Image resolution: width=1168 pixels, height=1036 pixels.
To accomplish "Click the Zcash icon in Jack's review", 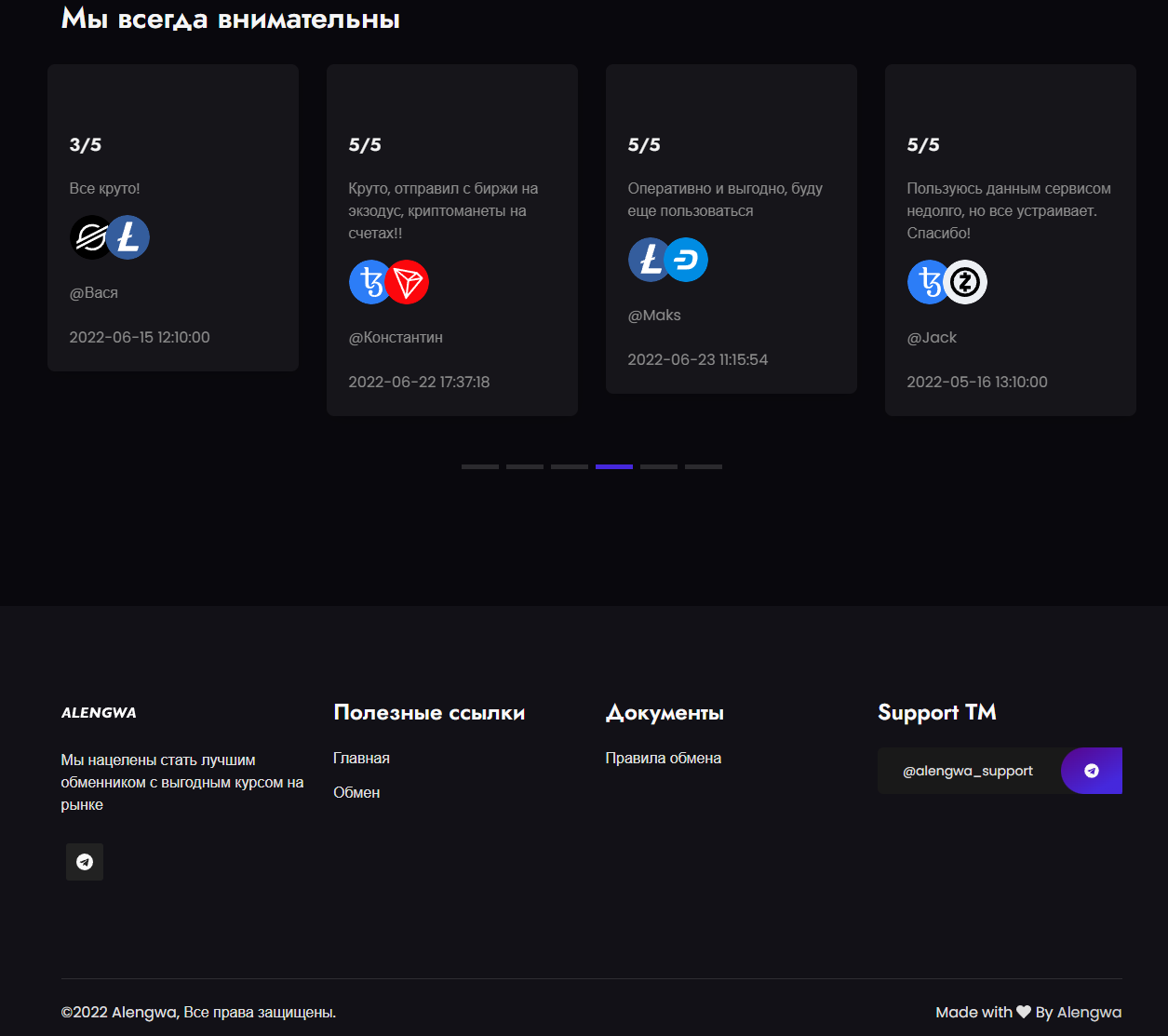I will point(965,282).
